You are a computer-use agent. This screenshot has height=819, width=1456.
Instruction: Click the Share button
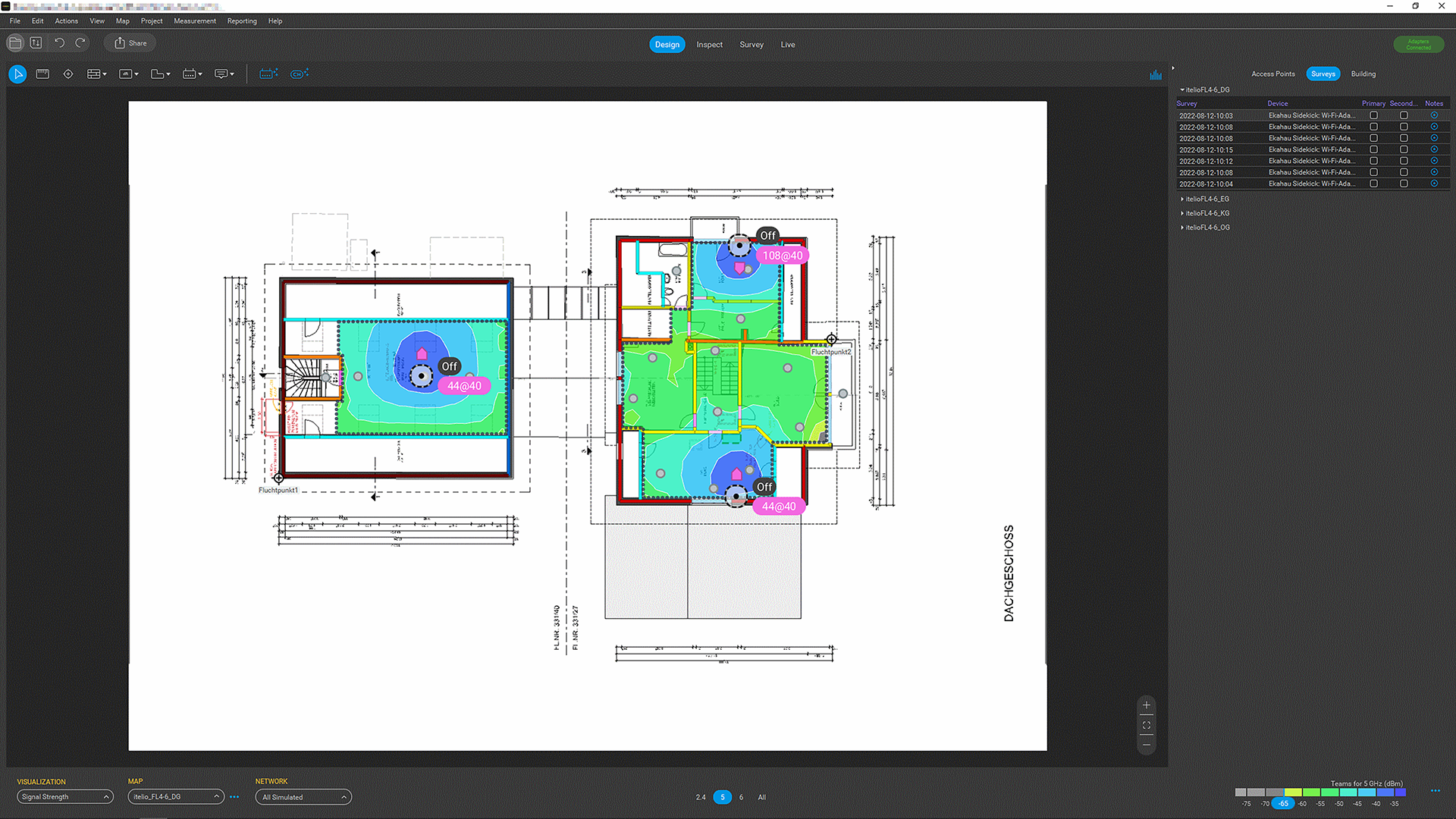tap(130, 43)
